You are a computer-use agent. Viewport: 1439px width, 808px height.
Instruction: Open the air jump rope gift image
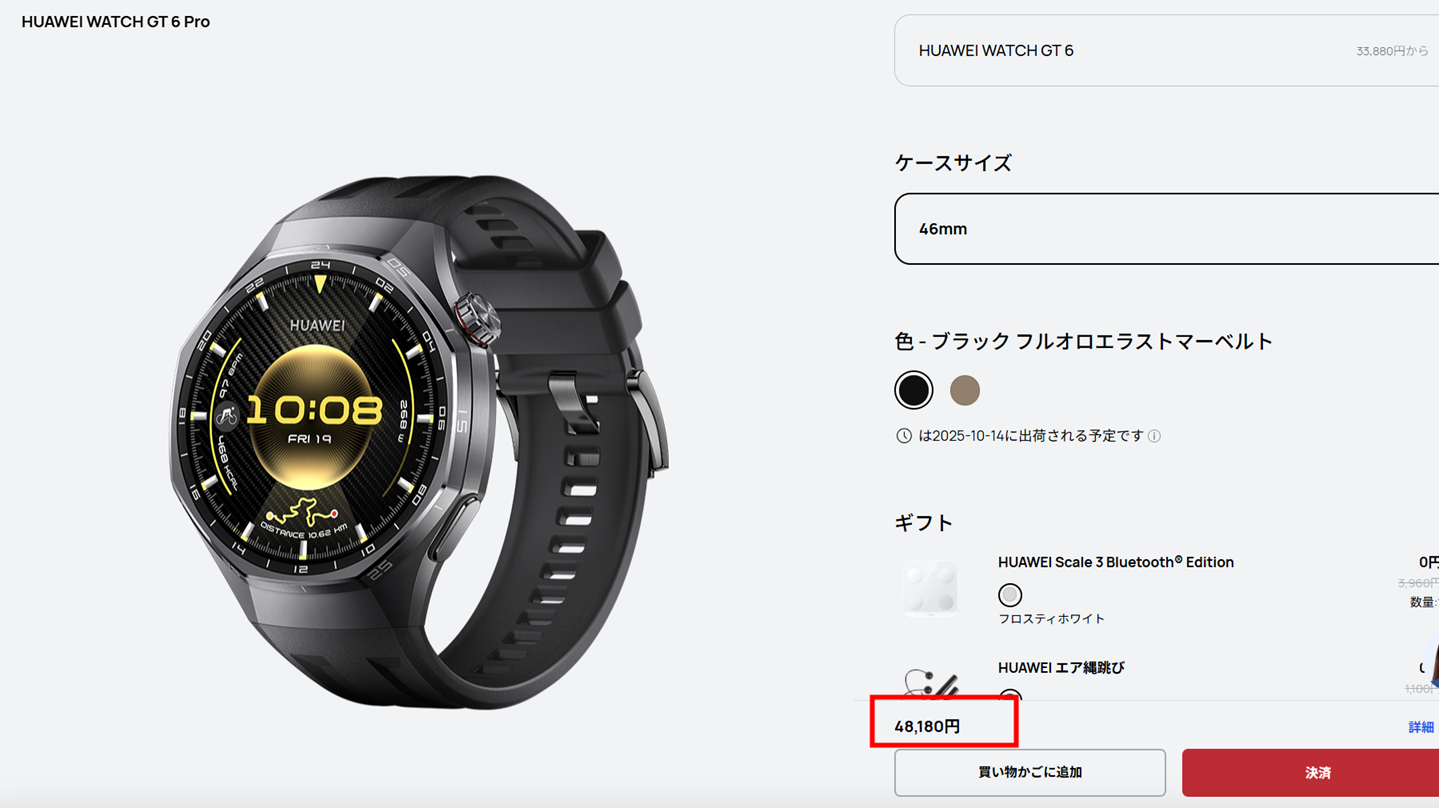point(930,682)
